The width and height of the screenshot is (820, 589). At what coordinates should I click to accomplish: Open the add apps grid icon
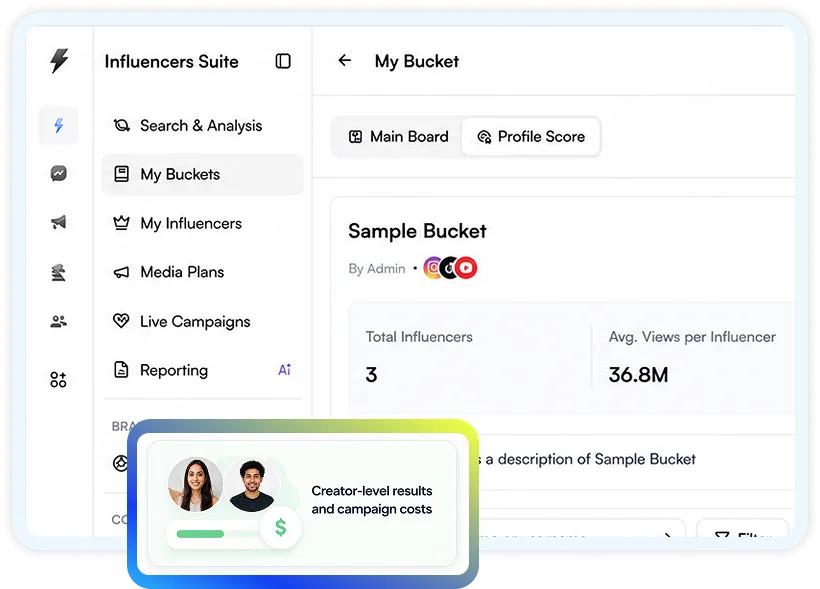click(x=59, y=379)
